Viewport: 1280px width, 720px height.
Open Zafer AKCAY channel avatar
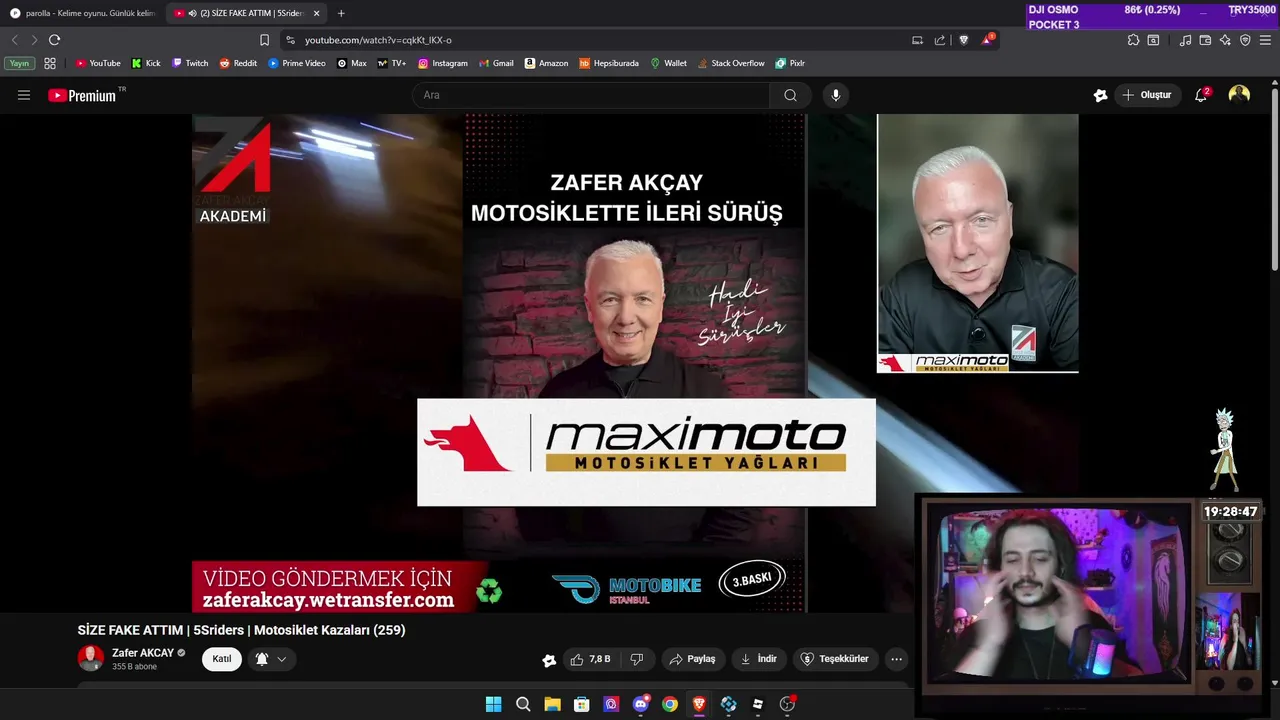(91, 658)
